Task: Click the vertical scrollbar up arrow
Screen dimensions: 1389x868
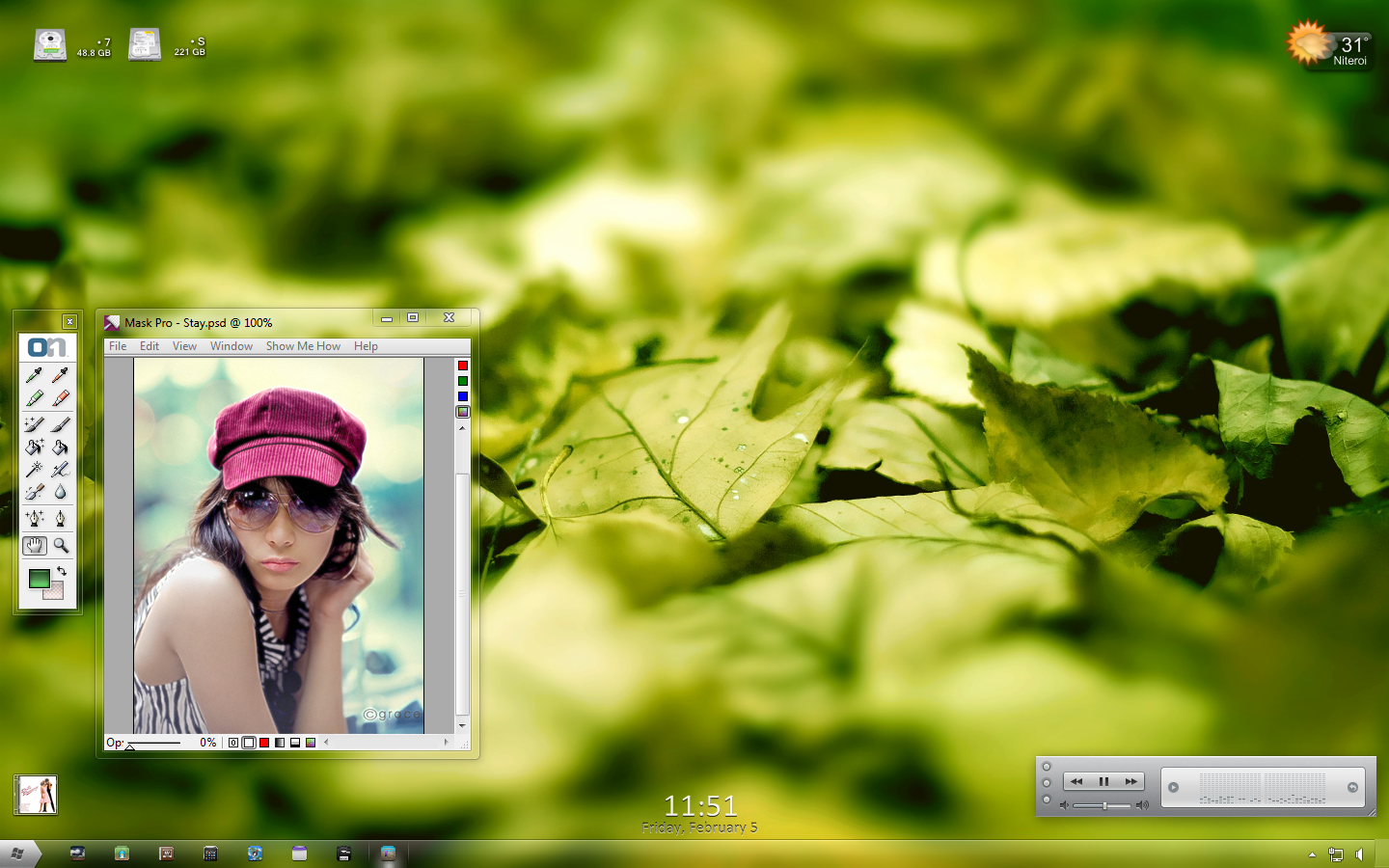Action: 462,427
